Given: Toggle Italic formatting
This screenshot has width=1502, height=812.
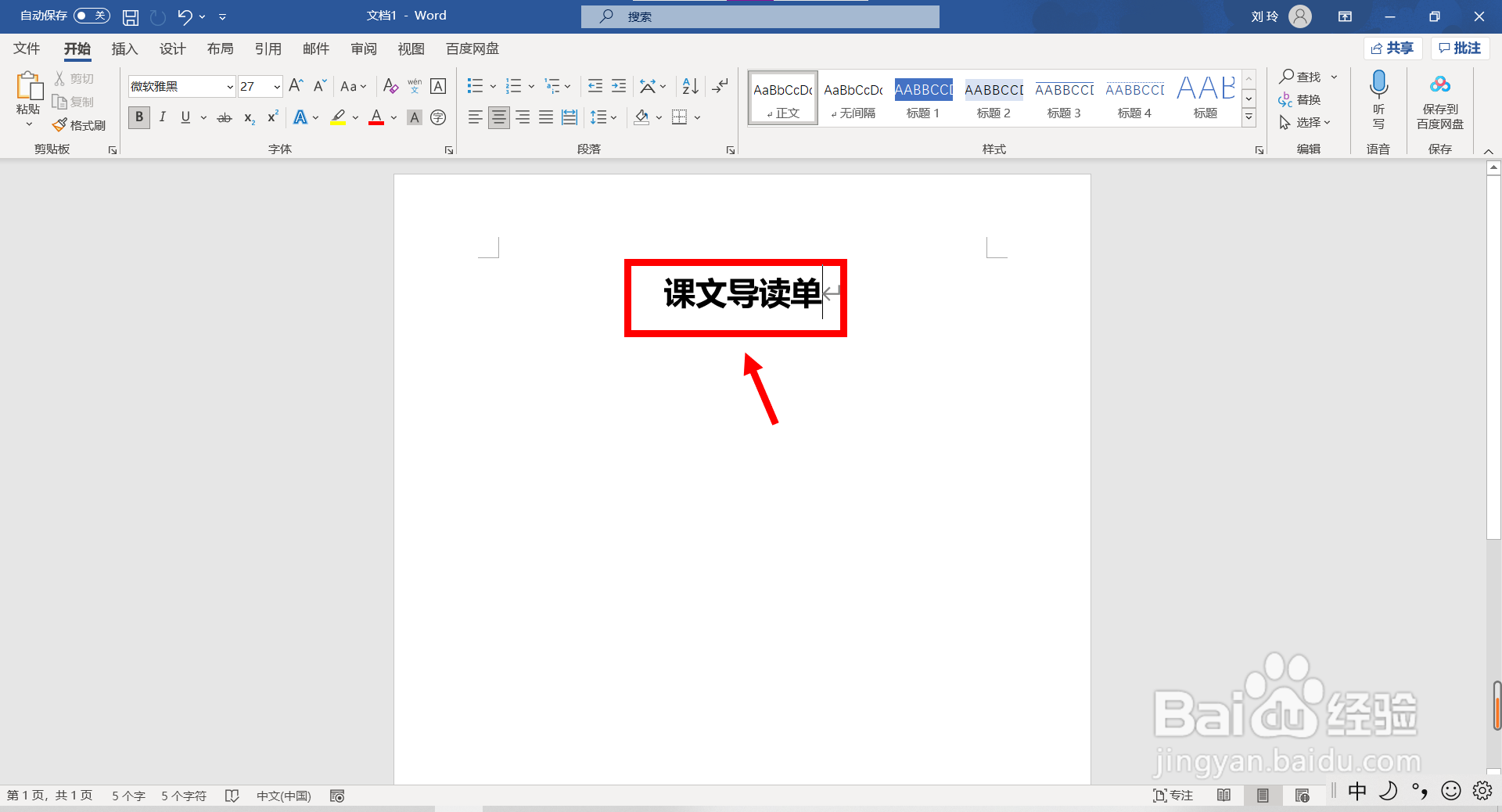Looking at the screenshot, I should 163,117.
